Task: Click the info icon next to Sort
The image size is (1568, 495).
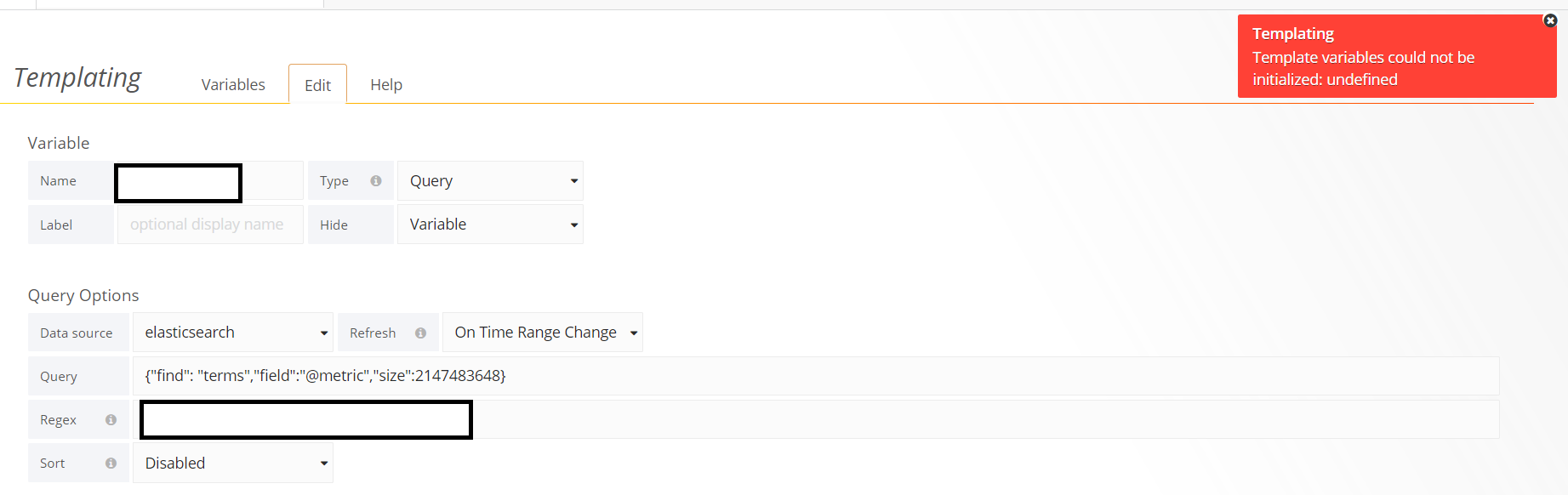Action: coord(111,463)
